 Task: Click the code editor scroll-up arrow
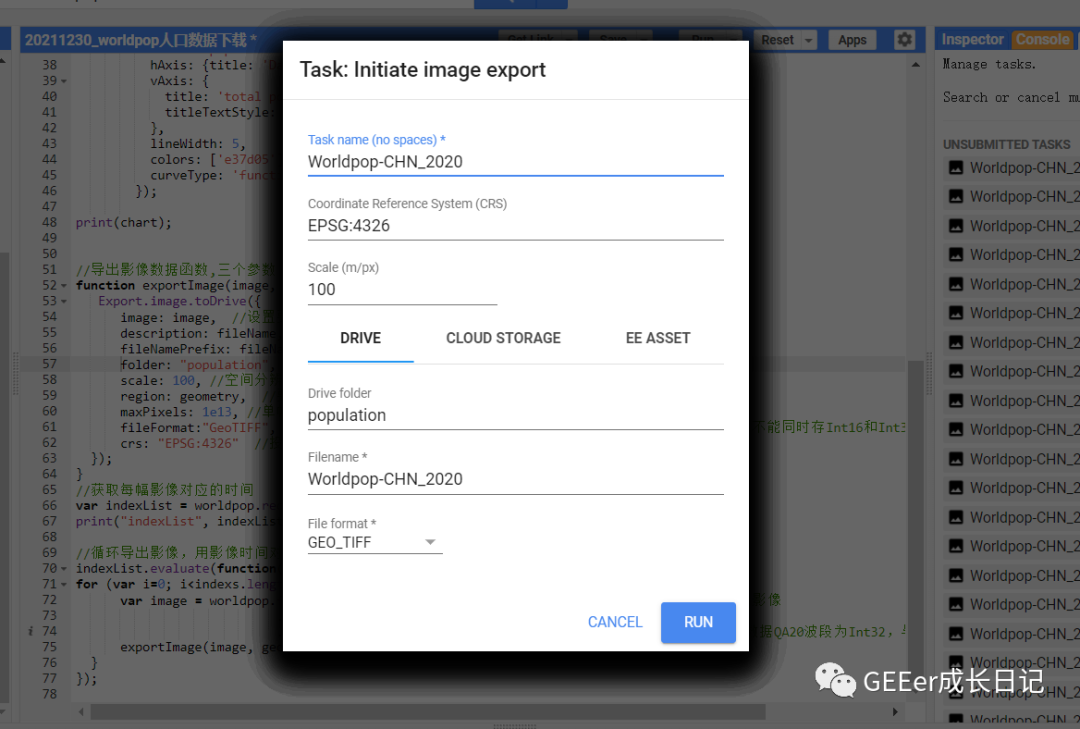[915, 65]
